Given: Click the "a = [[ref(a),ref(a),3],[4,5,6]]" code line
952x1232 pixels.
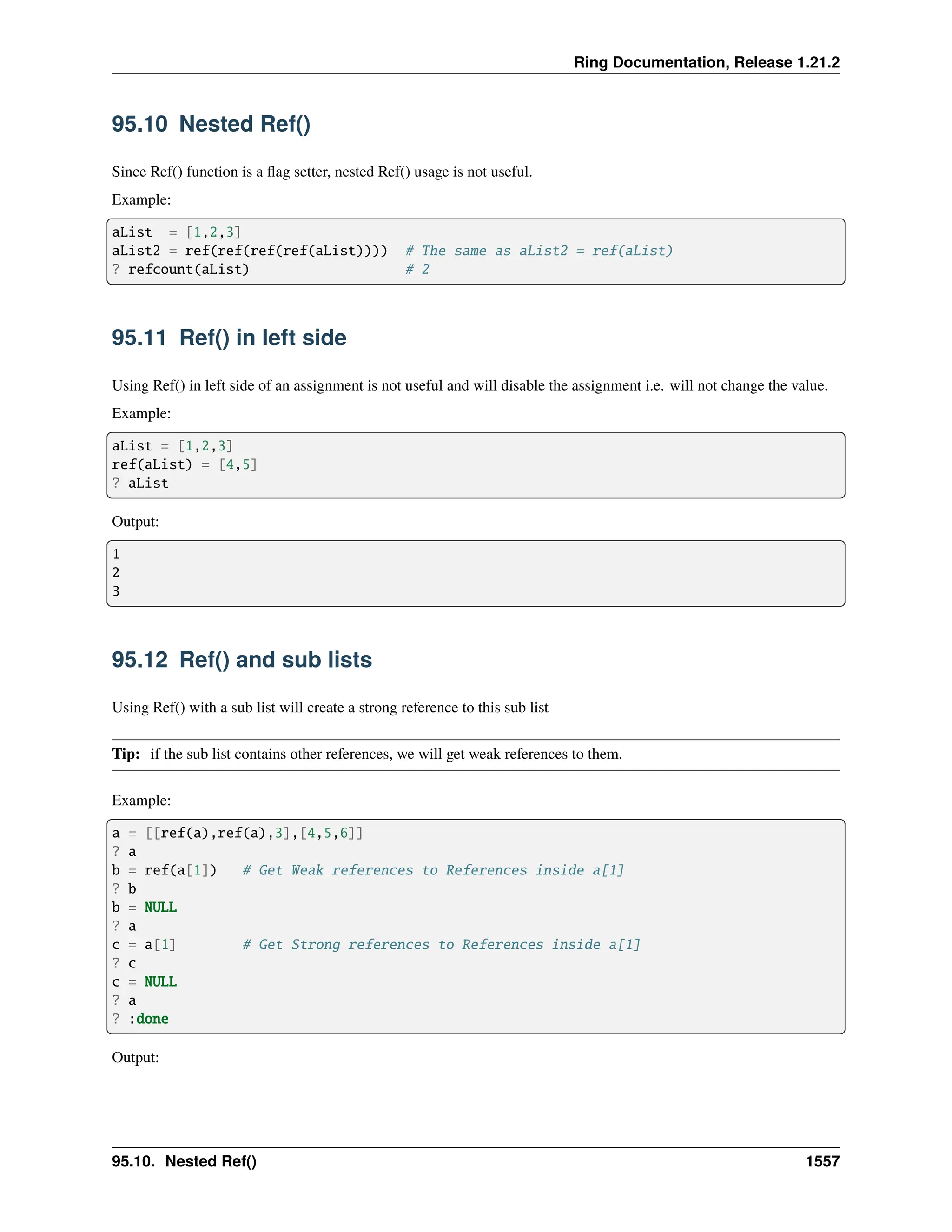Looking at the screenshot, I should pyautogui.click(x=238, y=833).
